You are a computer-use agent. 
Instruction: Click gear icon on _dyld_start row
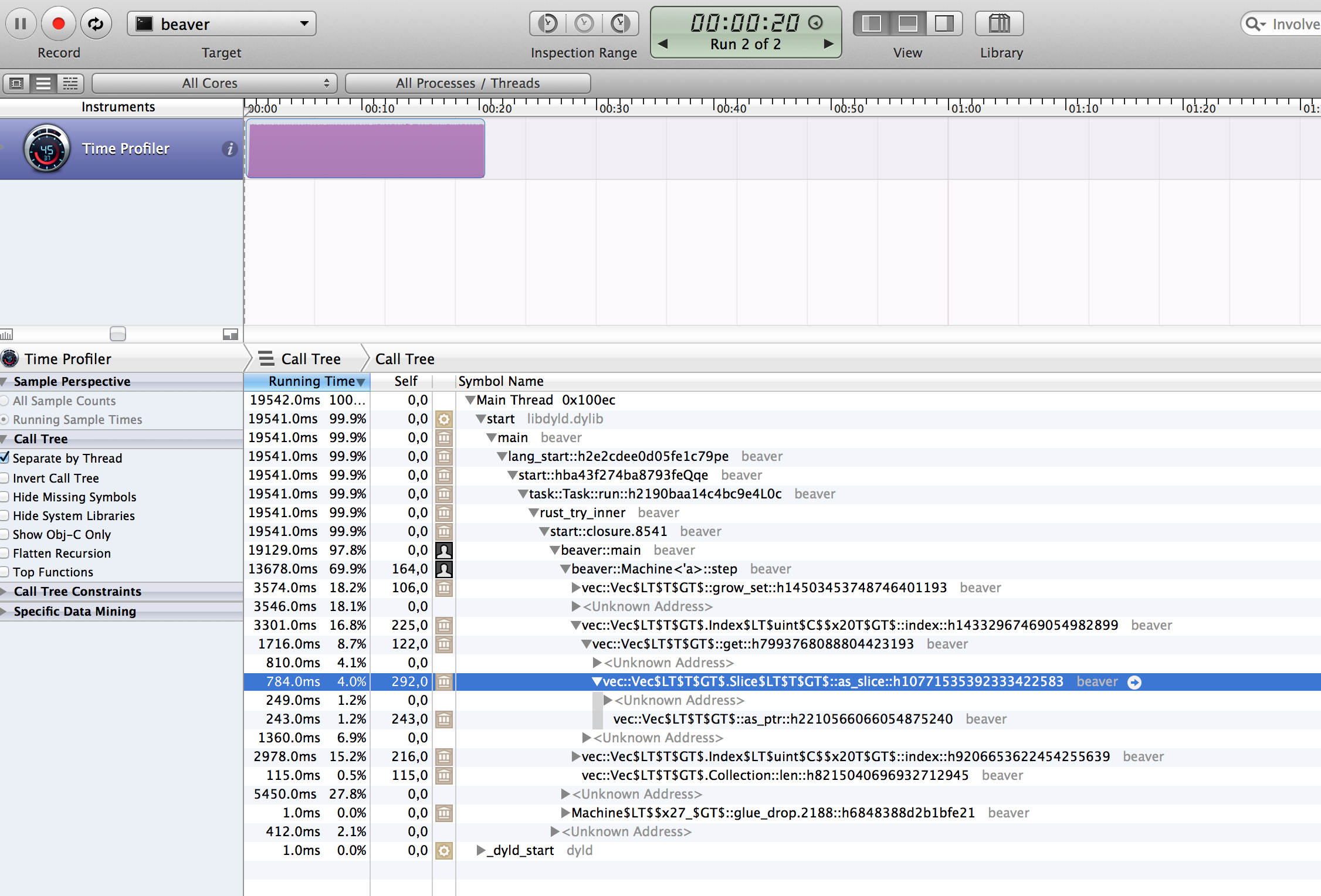point(444,851)
